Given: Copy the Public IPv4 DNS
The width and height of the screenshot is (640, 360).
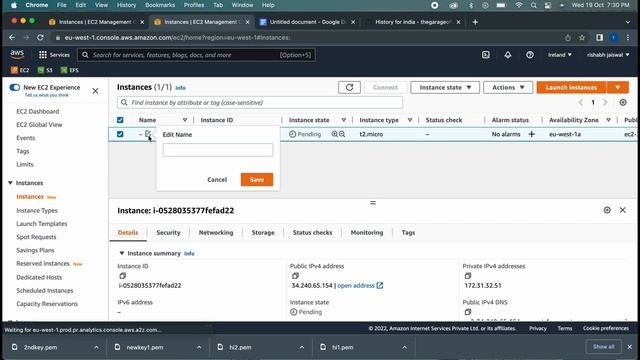Looking at the screenshot, I should point(468,312).
